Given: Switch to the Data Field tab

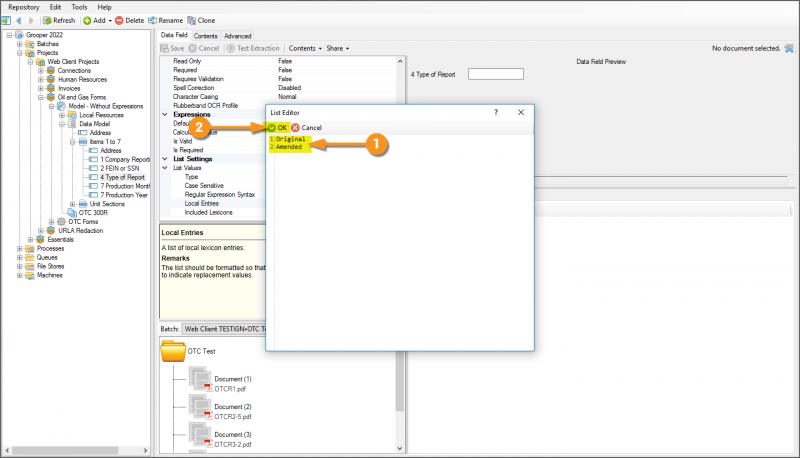Looking at the screenshot, I should (x=174, y=35).
